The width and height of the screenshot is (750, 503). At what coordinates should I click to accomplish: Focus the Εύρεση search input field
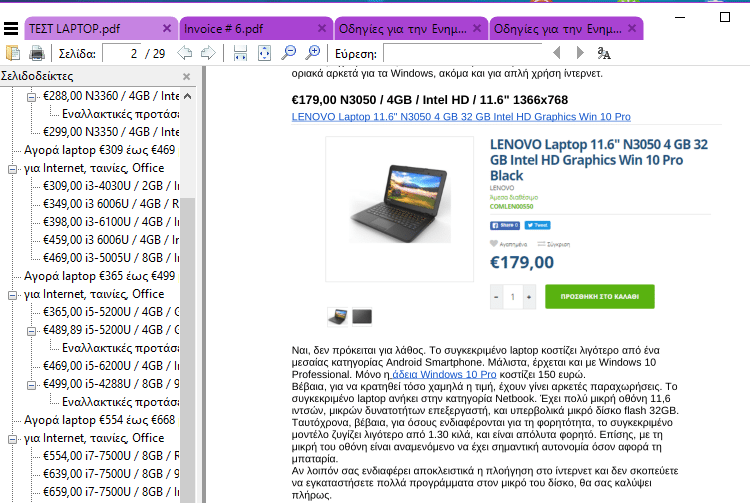click(x=463, y=53)
